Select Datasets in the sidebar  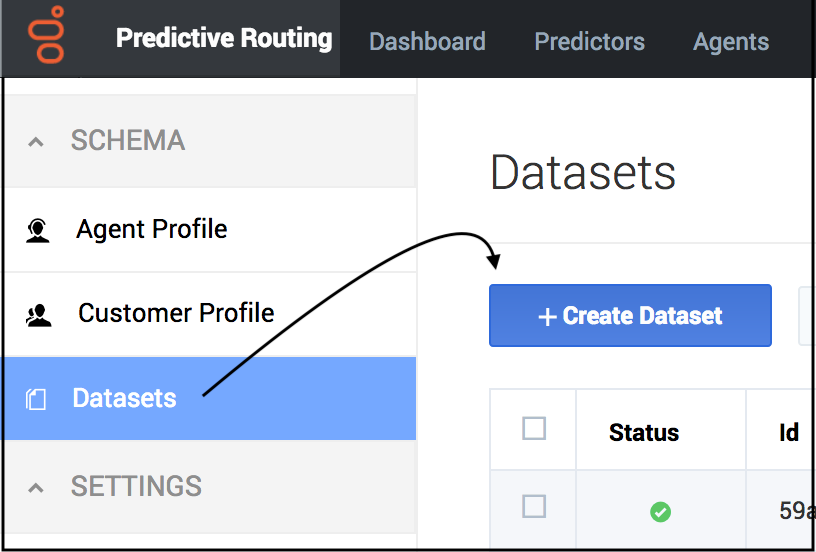[x=124, y=398]
